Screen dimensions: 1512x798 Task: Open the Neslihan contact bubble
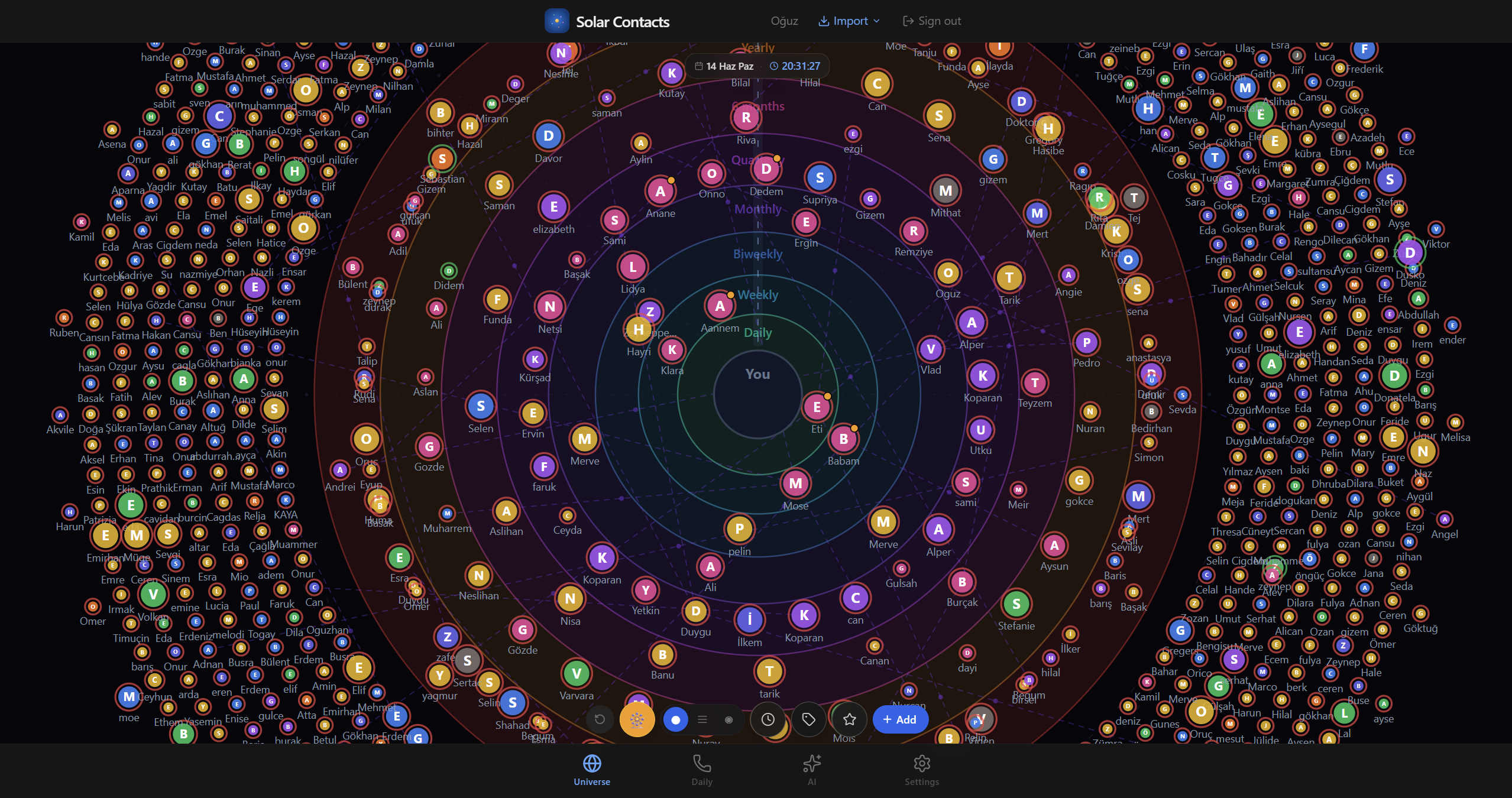tap(479, 575)
